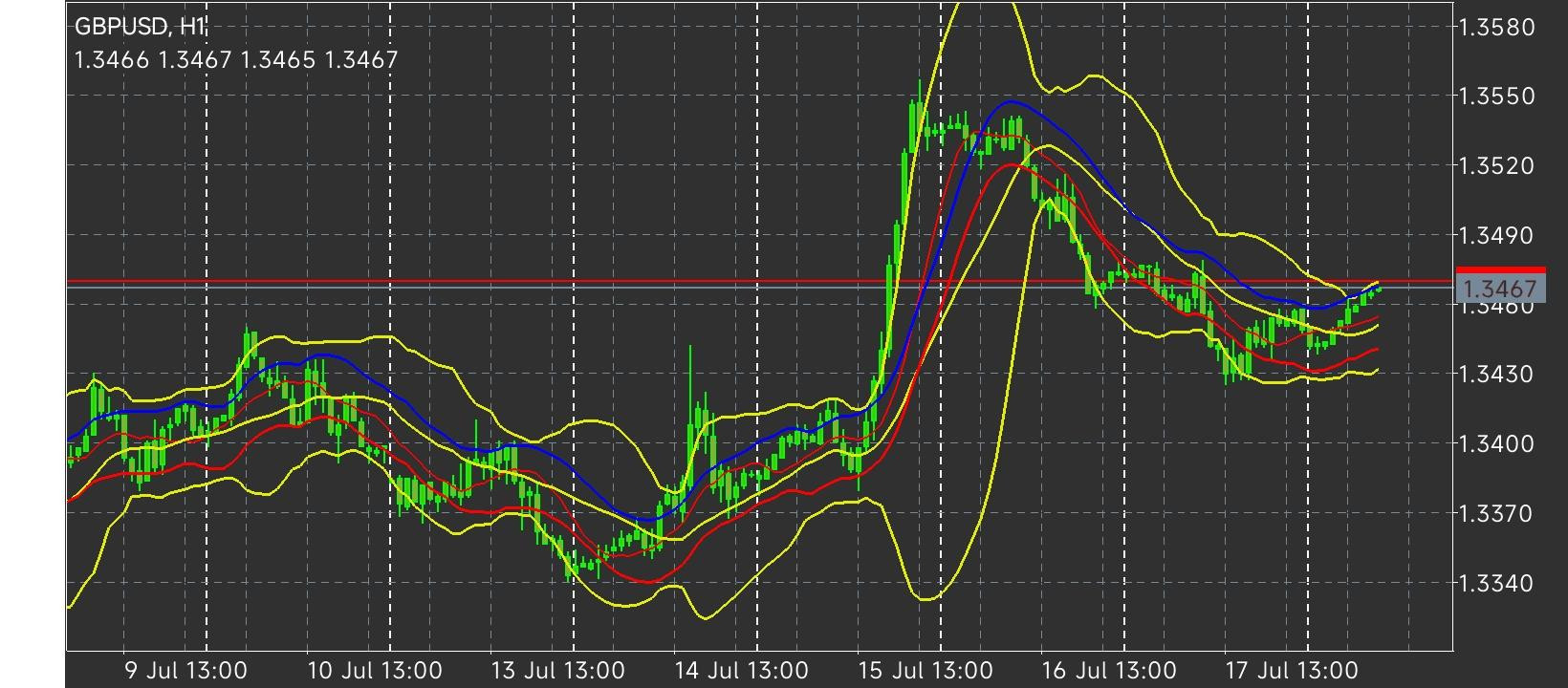Click the 1.3520 price axis label

point(1498,166)
